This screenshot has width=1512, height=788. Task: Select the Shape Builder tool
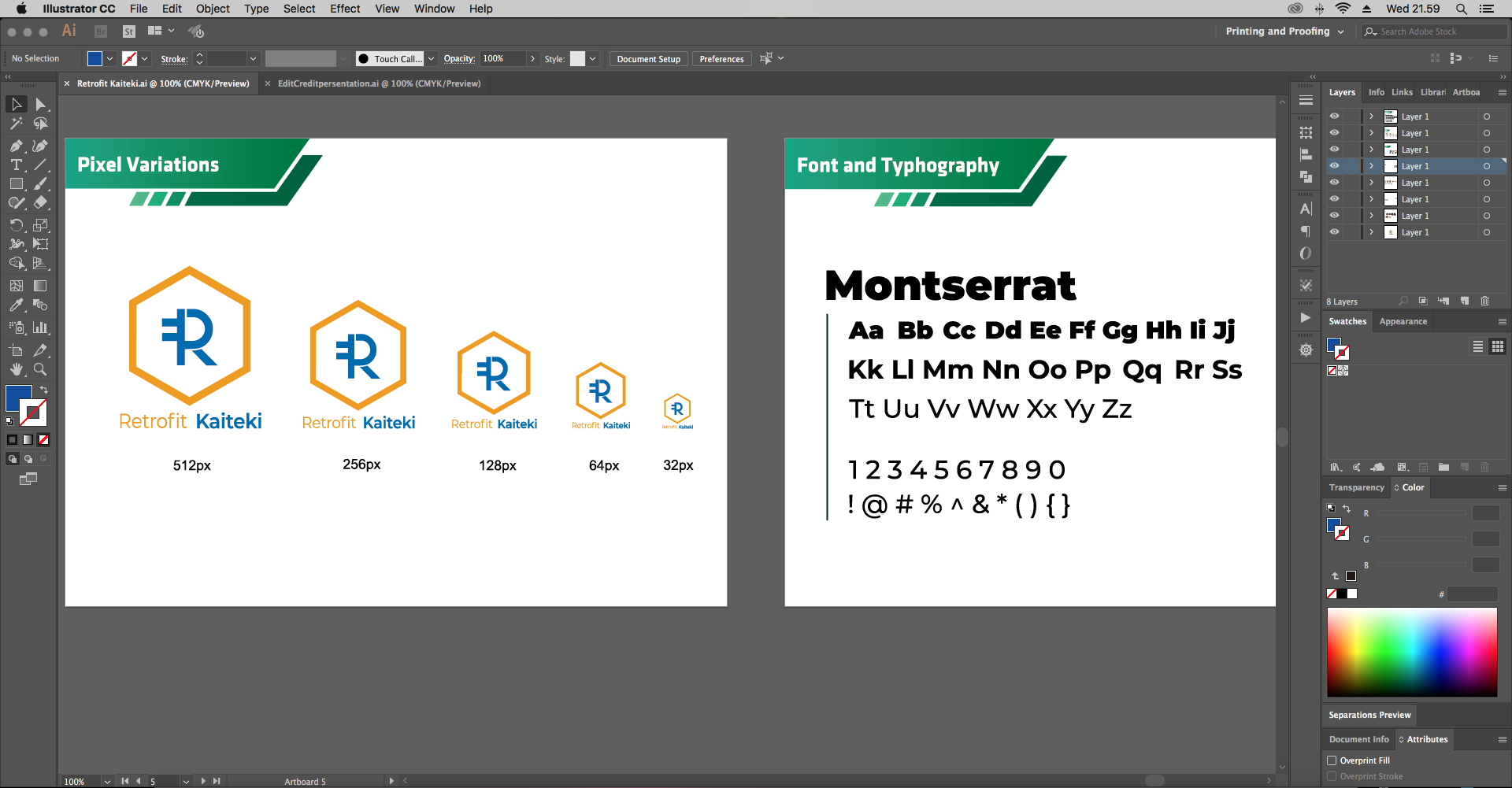(17, 263)
